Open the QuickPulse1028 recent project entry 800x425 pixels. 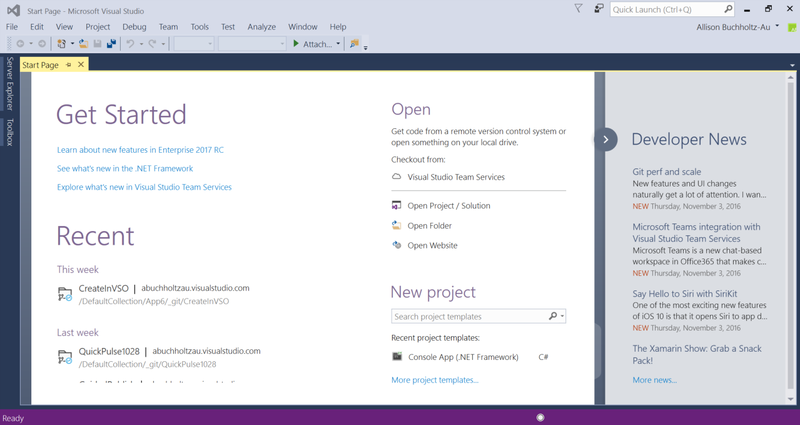click(159, 357)
